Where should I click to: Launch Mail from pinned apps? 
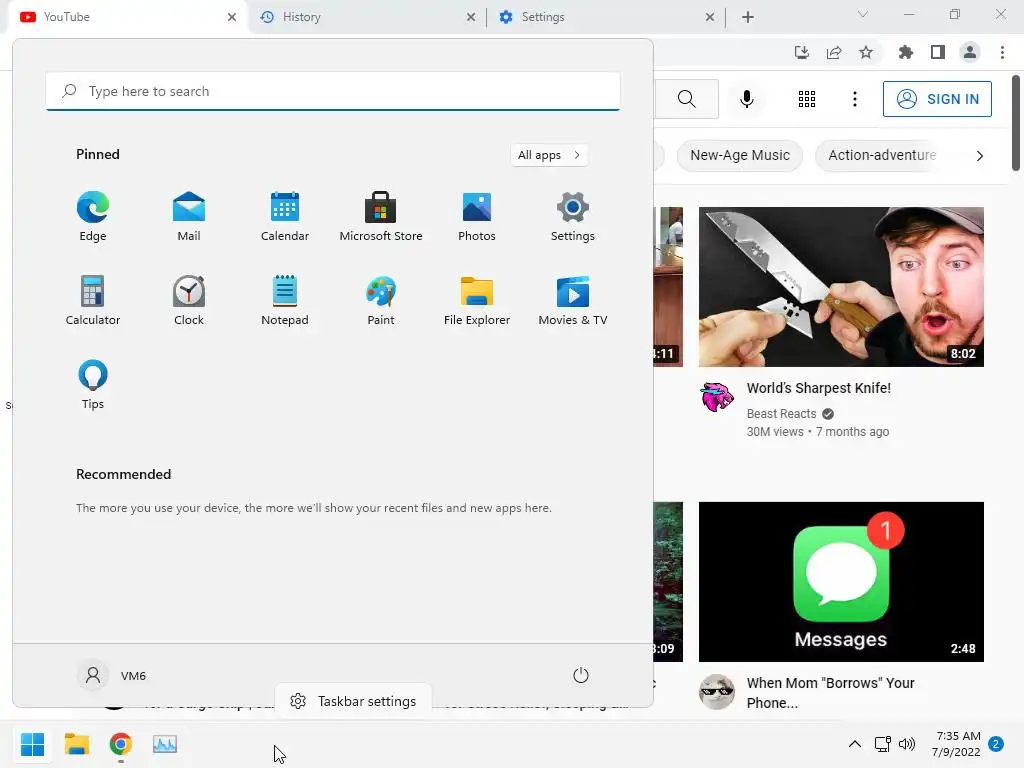[x=189, y=217]
